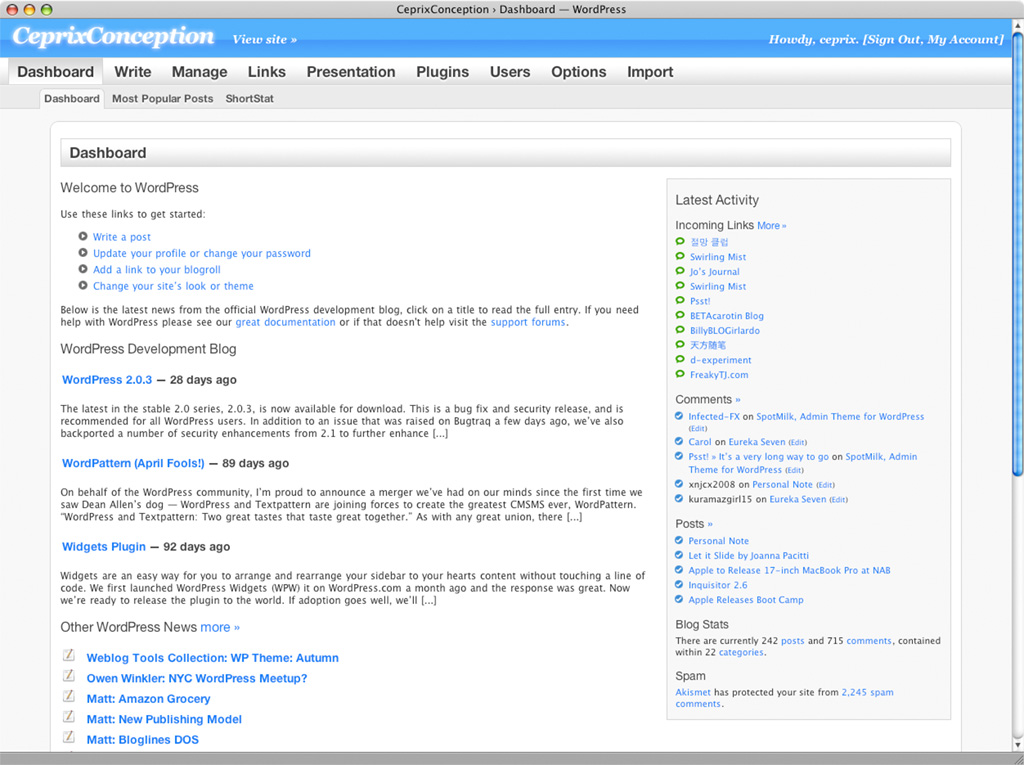Click Update your profile or change password
The image size is (1024, 765).
pyautogui.click(x=202, y=253)
